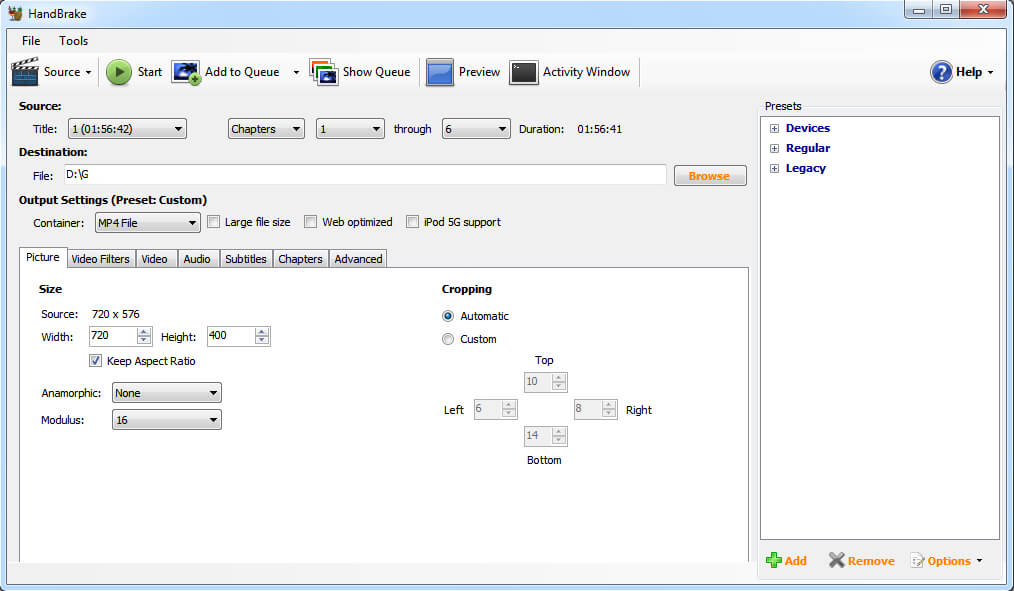Click the Regular preset label
Image resolution: width=1014 pixels, height=591 pixels.
coord(808,148)
